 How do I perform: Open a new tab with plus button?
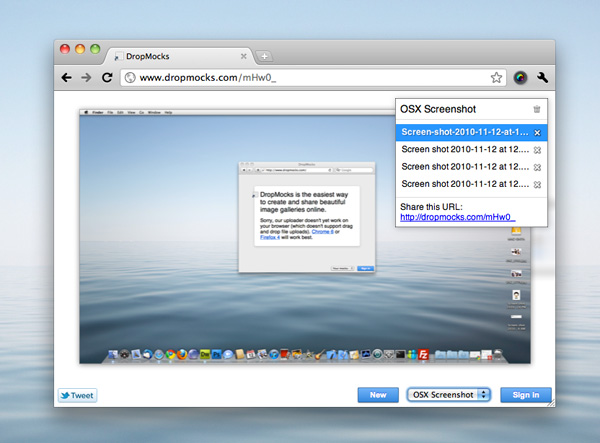click(x=264, y=57)
